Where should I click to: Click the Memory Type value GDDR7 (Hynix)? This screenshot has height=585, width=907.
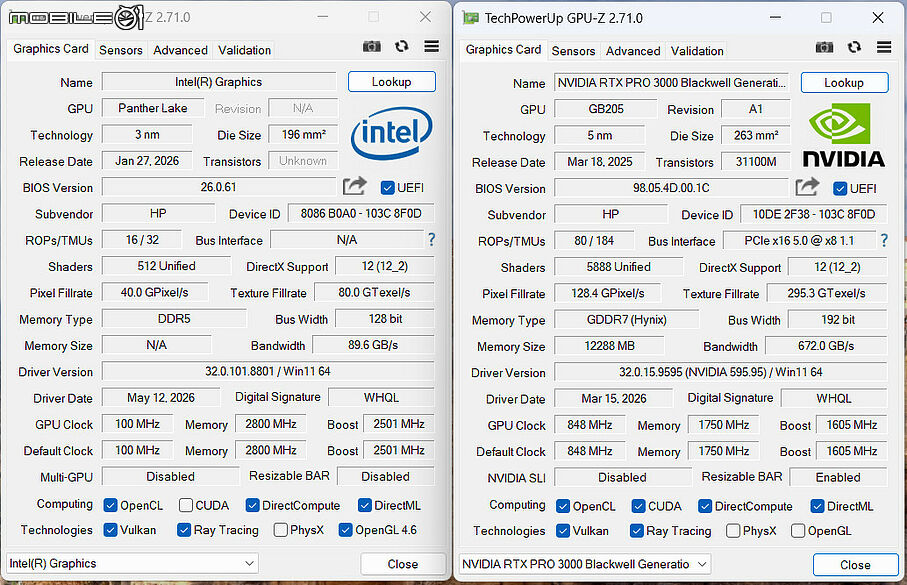[626, 319]
